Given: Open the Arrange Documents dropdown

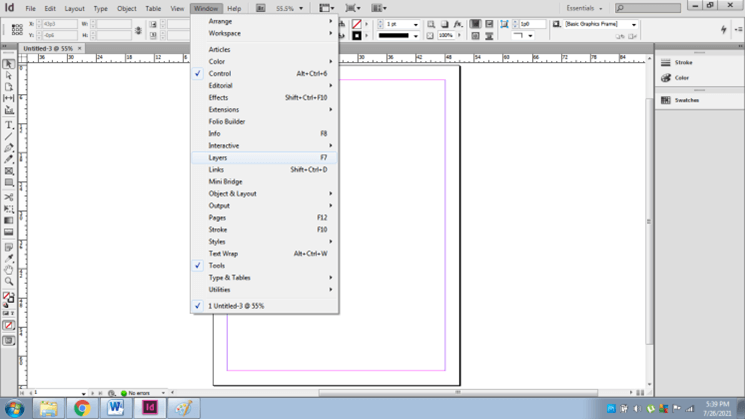Looking at the screenshot, I should 379,8.
